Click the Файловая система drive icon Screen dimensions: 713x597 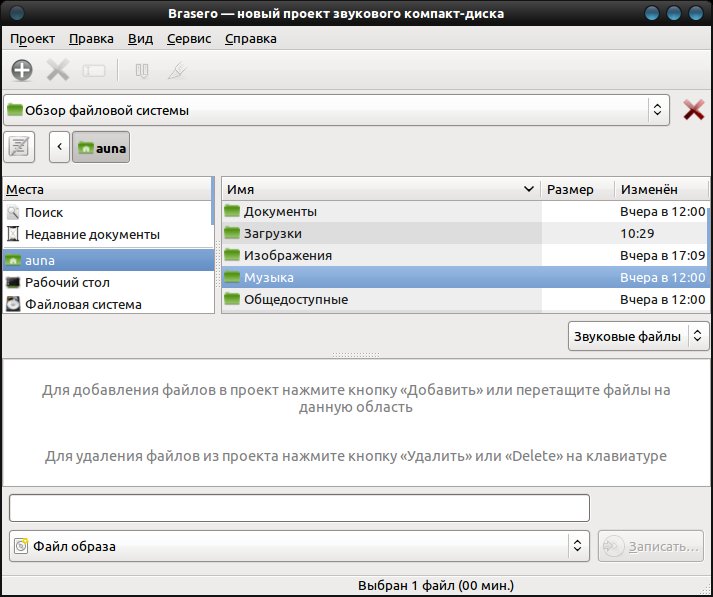pos(13,304)
